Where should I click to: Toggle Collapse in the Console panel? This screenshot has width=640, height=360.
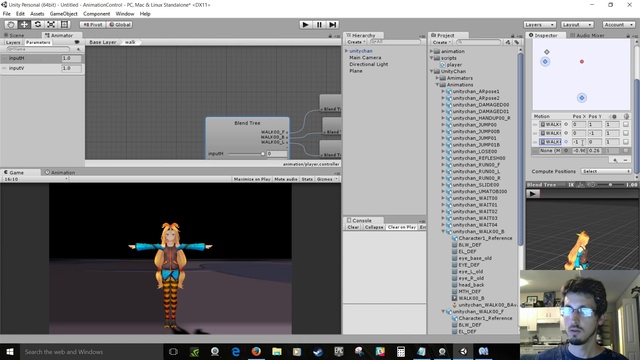point(374,227)
